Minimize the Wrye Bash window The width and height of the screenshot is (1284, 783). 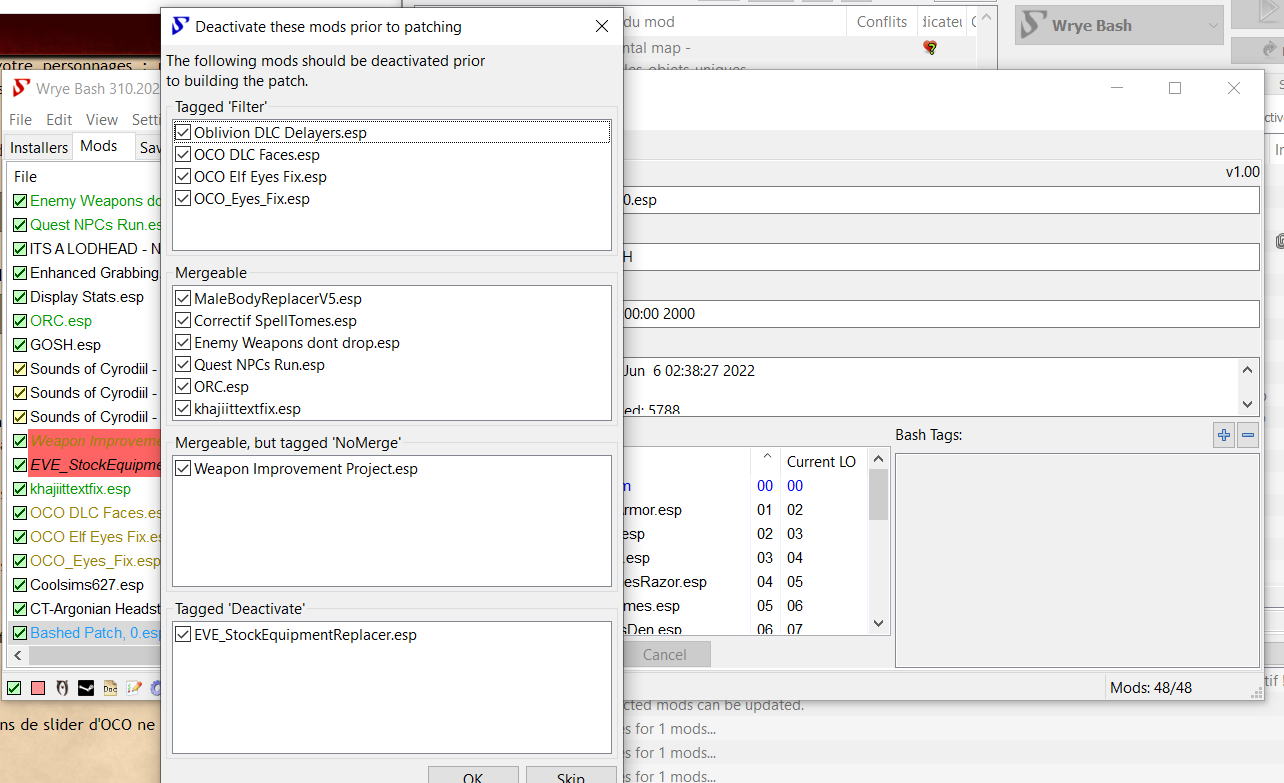pos(1117,88)
